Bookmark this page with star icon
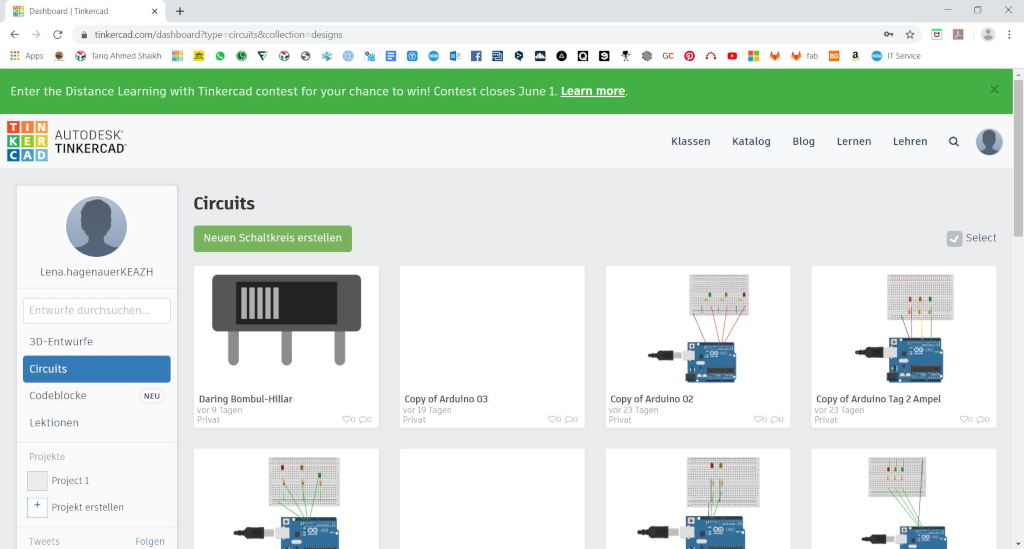The width and height of the screenshot is (1024, 549). 910,35
